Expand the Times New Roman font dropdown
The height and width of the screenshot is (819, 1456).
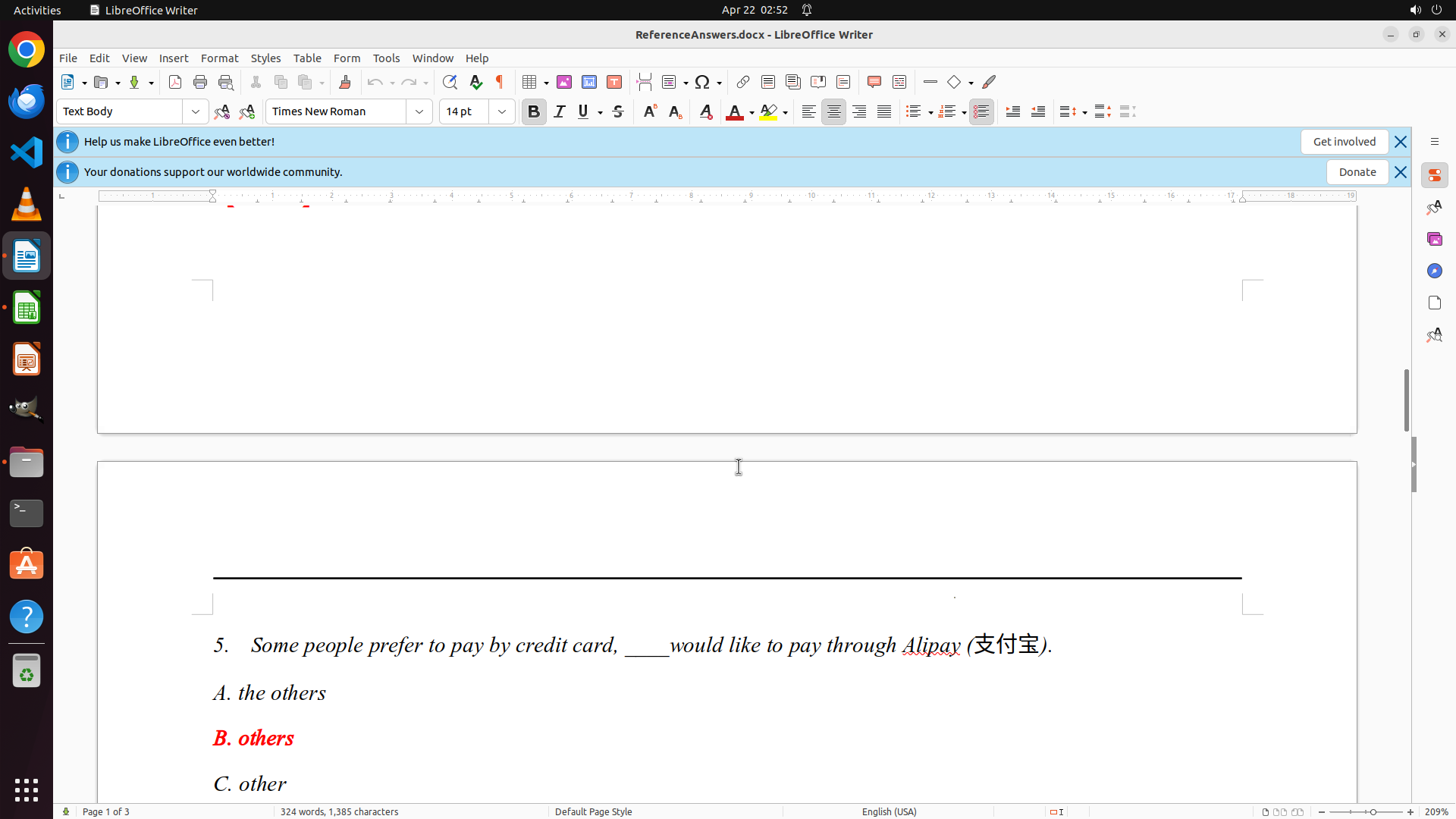(x=419, y=111)
